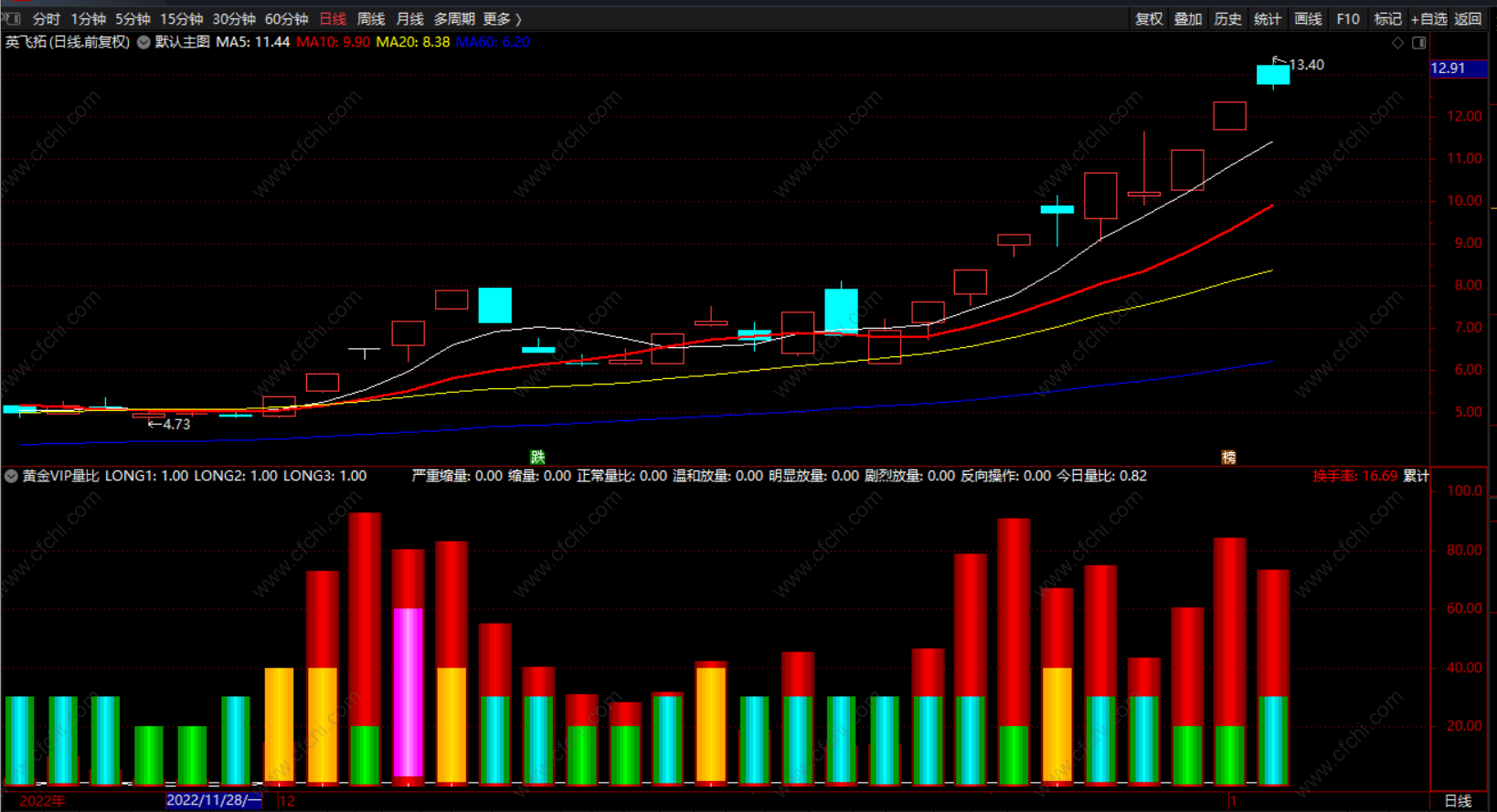Click the 叠加 overlay button
The height and width of the screenshot is (812, 1497).
(x=1187, y=19)
